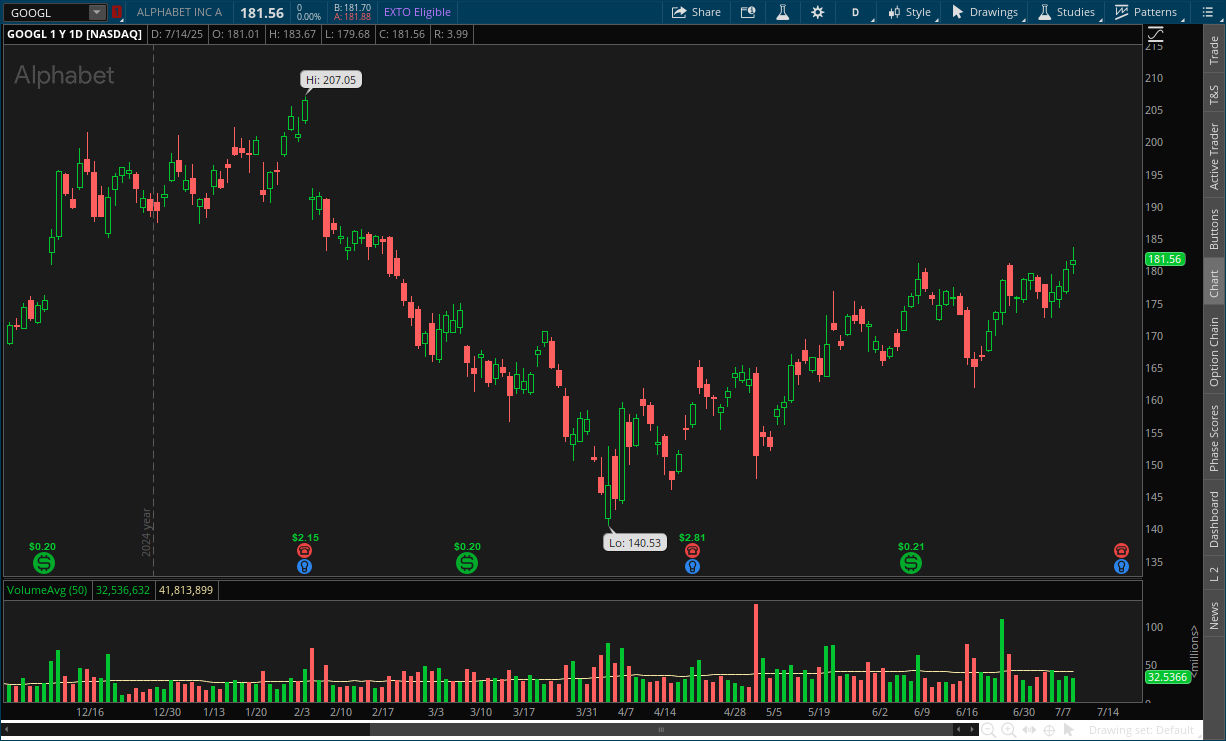
Task: Click the VolumeAvg (50) study label
Action: [x=47, y=590]
